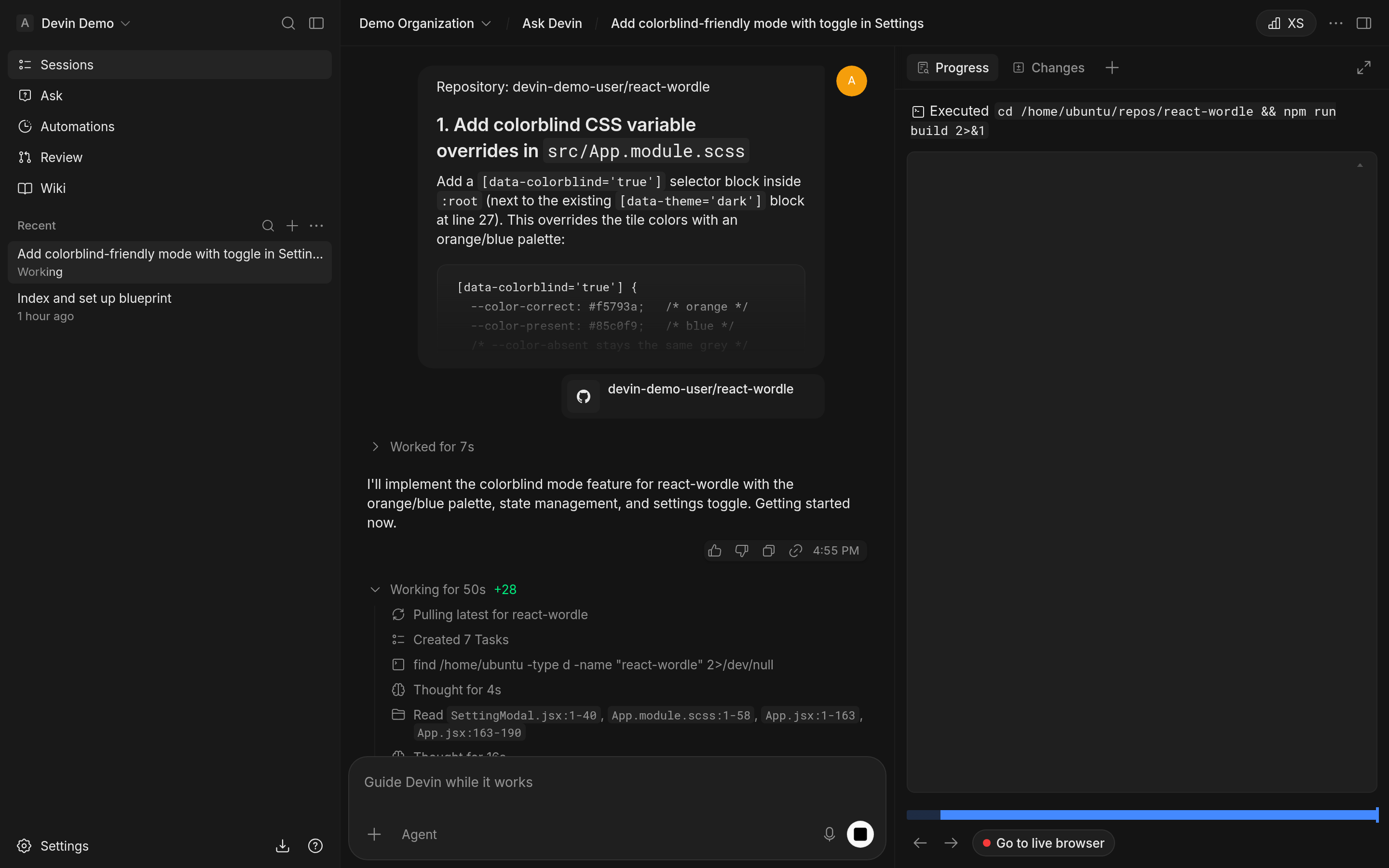1389x868 pixels.
Task: Click the orange user avatar A
Action: [851, 81]
